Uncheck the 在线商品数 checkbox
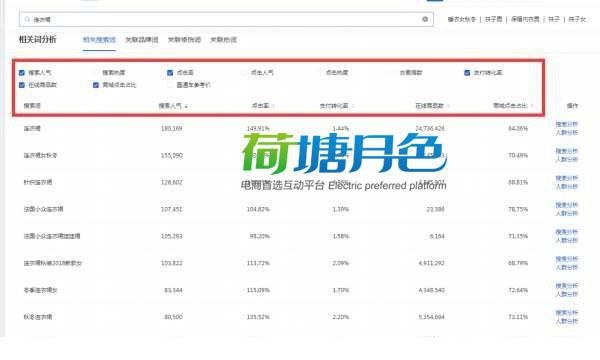 point(22,85)
